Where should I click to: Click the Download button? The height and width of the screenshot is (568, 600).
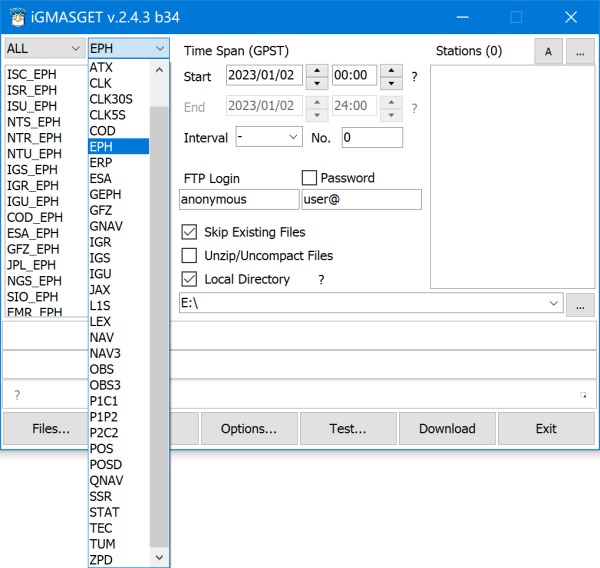click(x=447, y=429)
